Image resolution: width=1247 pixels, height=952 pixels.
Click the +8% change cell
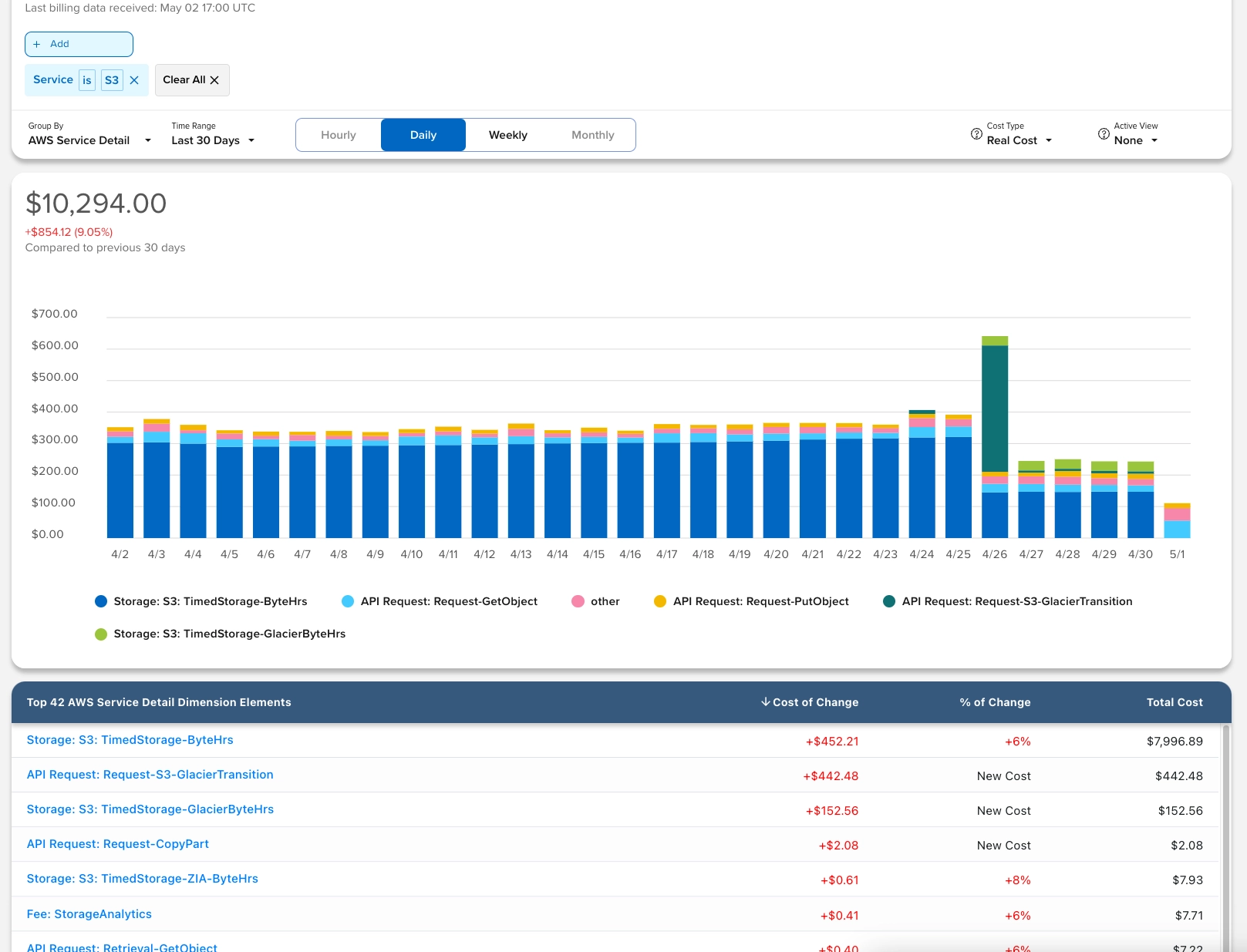(1017, 880)
